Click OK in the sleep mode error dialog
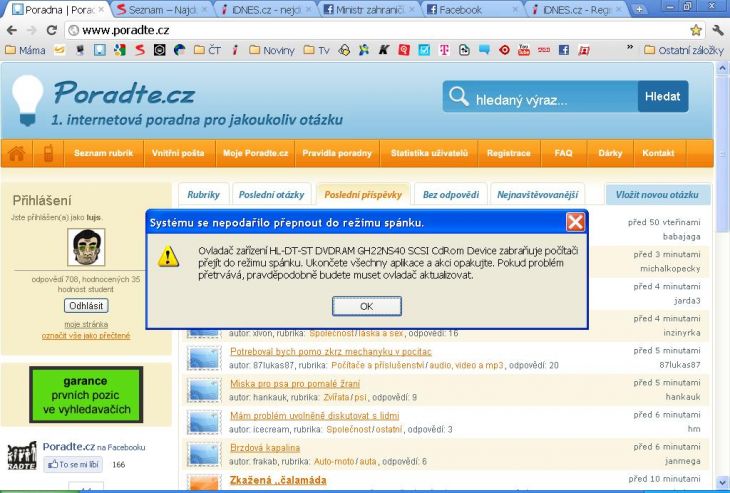 pyautogui.click(x=366, y=306)
